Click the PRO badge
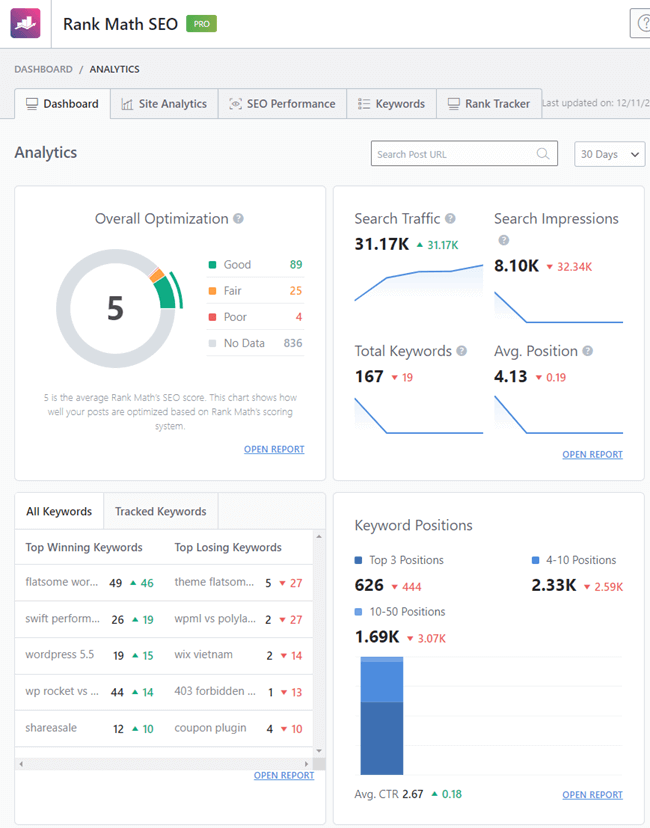The width and height of the screenshot is (650, 828). coord(201,24)
